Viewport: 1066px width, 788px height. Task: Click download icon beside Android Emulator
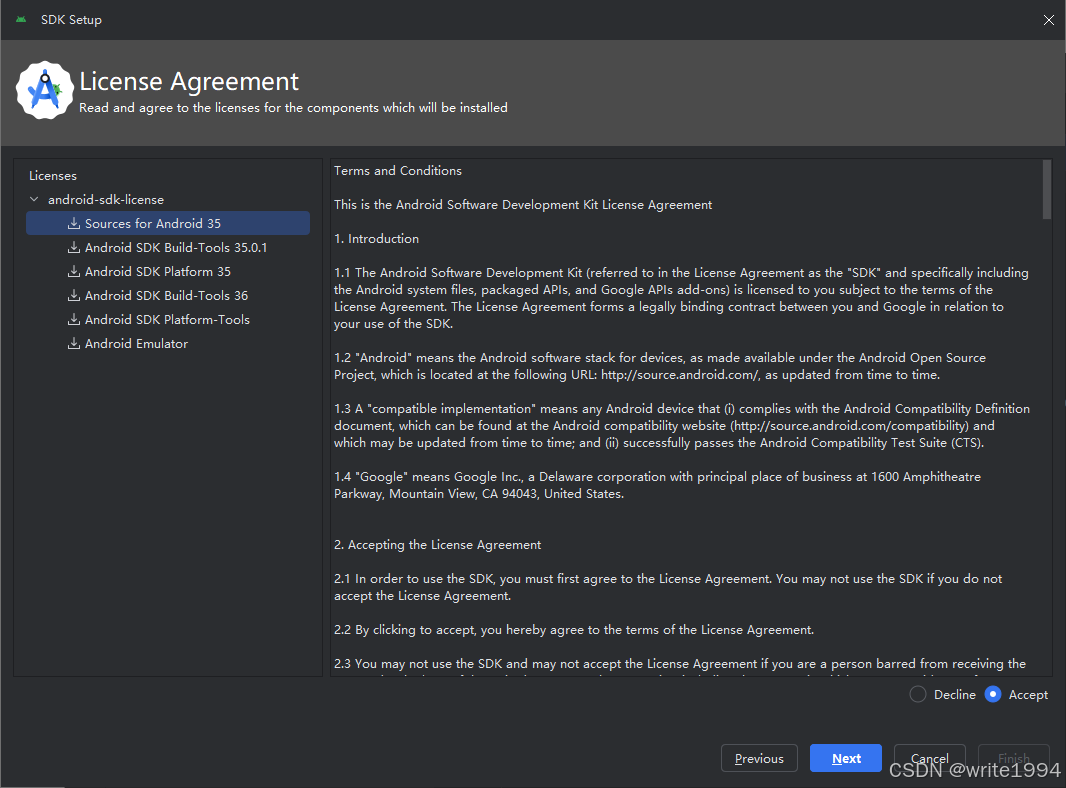(x=74, y=343)
